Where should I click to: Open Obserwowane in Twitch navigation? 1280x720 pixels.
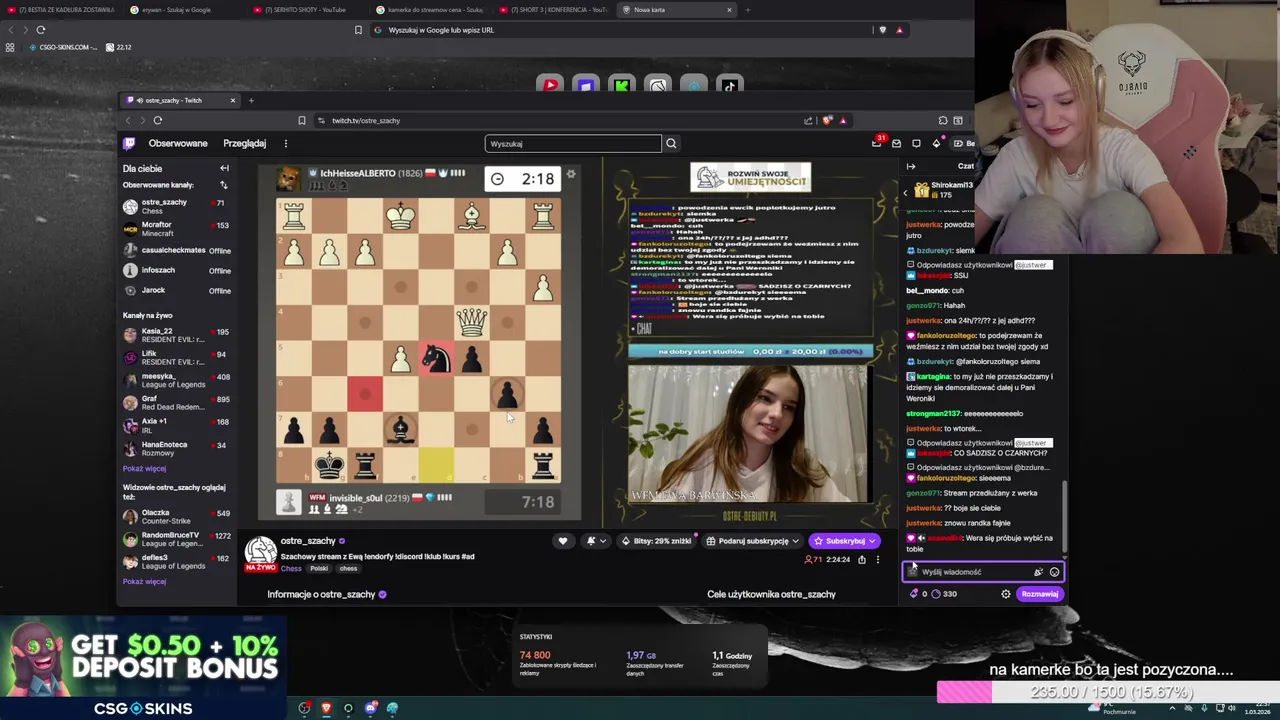[x=178, y=143]
